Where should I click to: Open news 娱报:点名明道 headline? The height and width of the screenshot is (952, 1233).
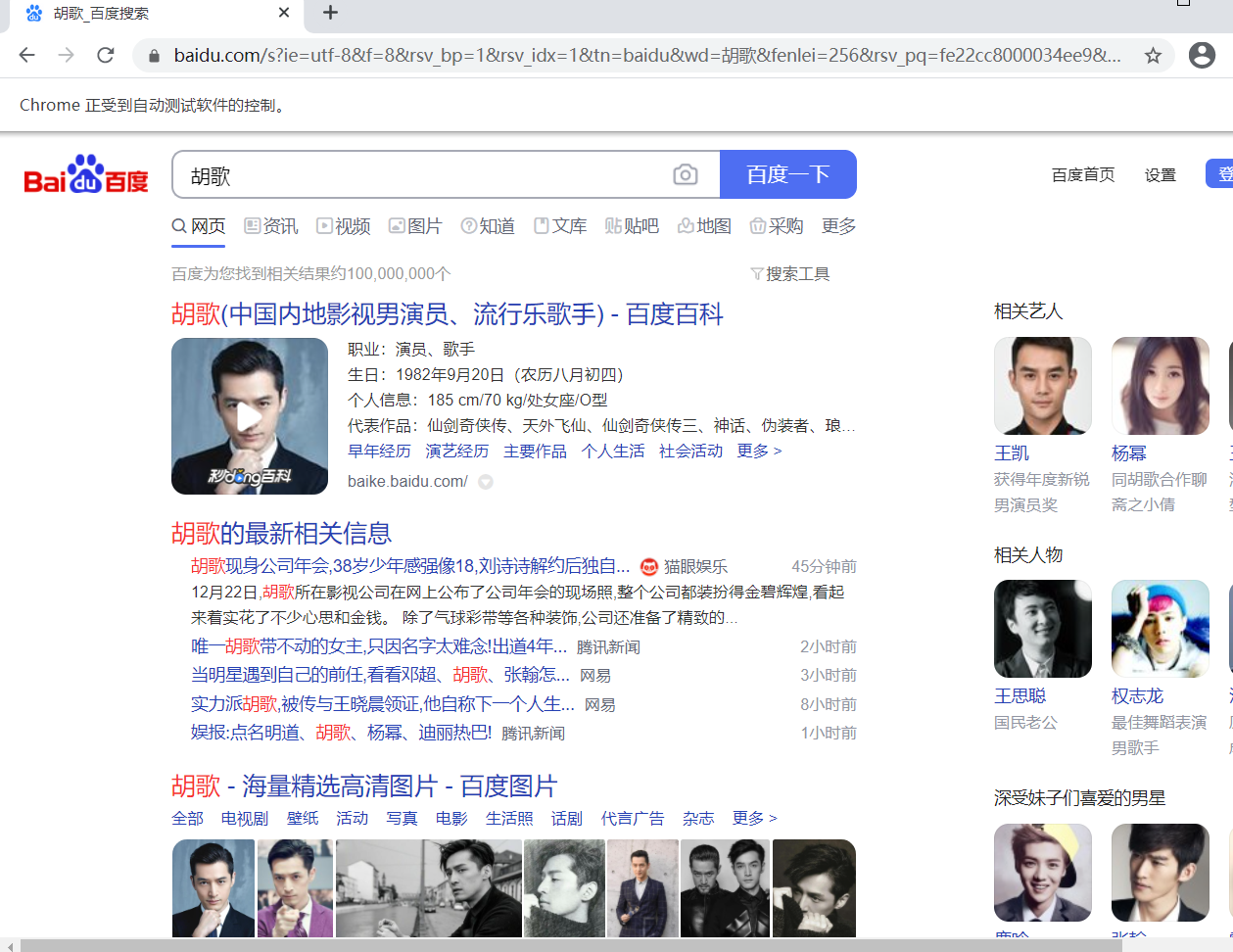click(x=341, y=733)
